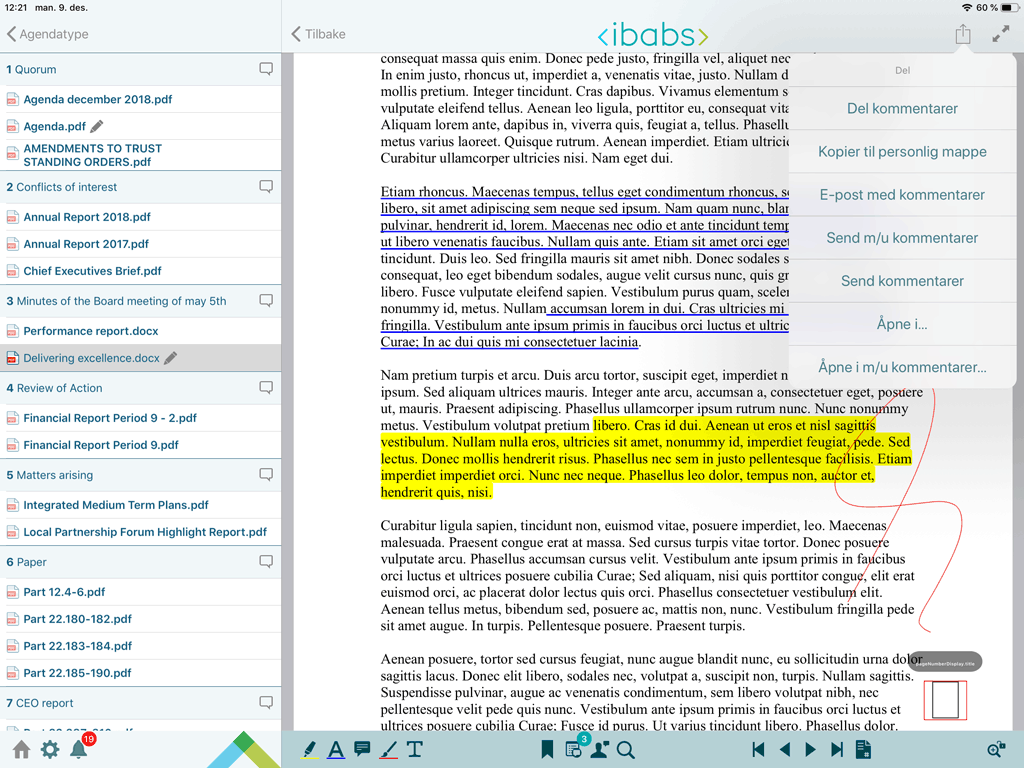The width and height of the screenshot is (1024, 768).
Task: Tap the iBabs logo in header
Action: click(x=652, y=35)
